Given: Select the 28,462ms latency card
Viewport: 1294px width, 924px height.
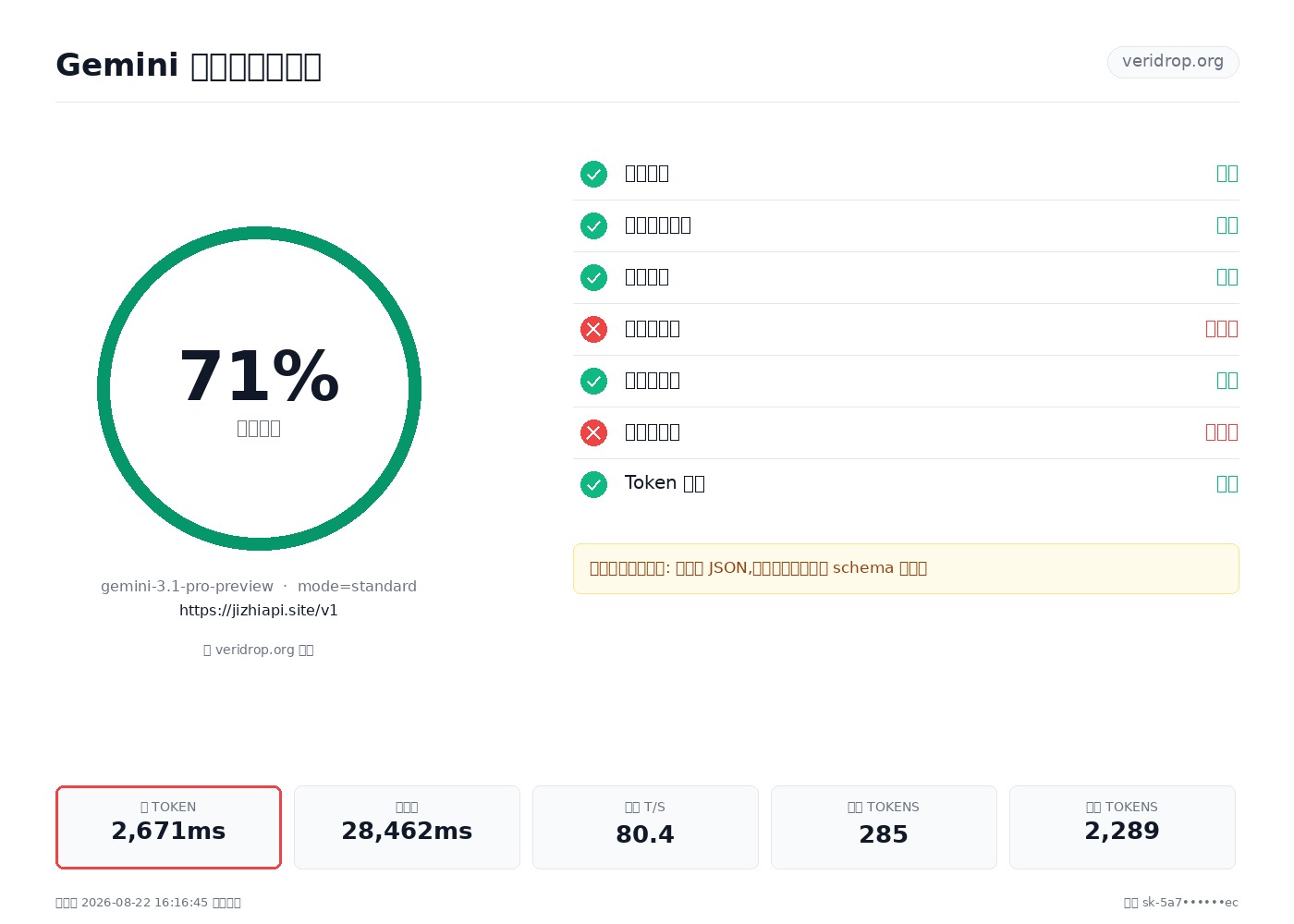Looking at the screenshot, I should tap(407, 827).
